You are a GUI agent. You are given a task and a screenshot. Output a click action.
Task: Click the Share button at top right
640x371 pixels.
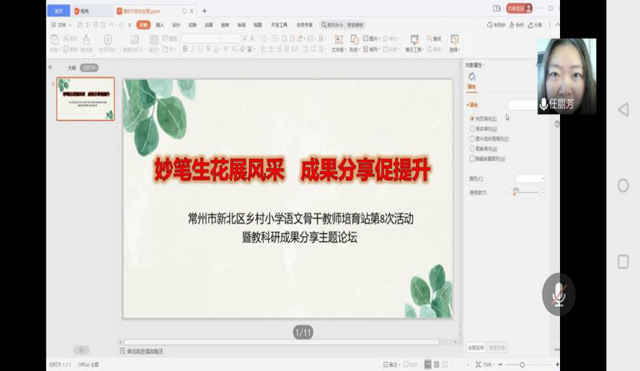tap(535, 25)
